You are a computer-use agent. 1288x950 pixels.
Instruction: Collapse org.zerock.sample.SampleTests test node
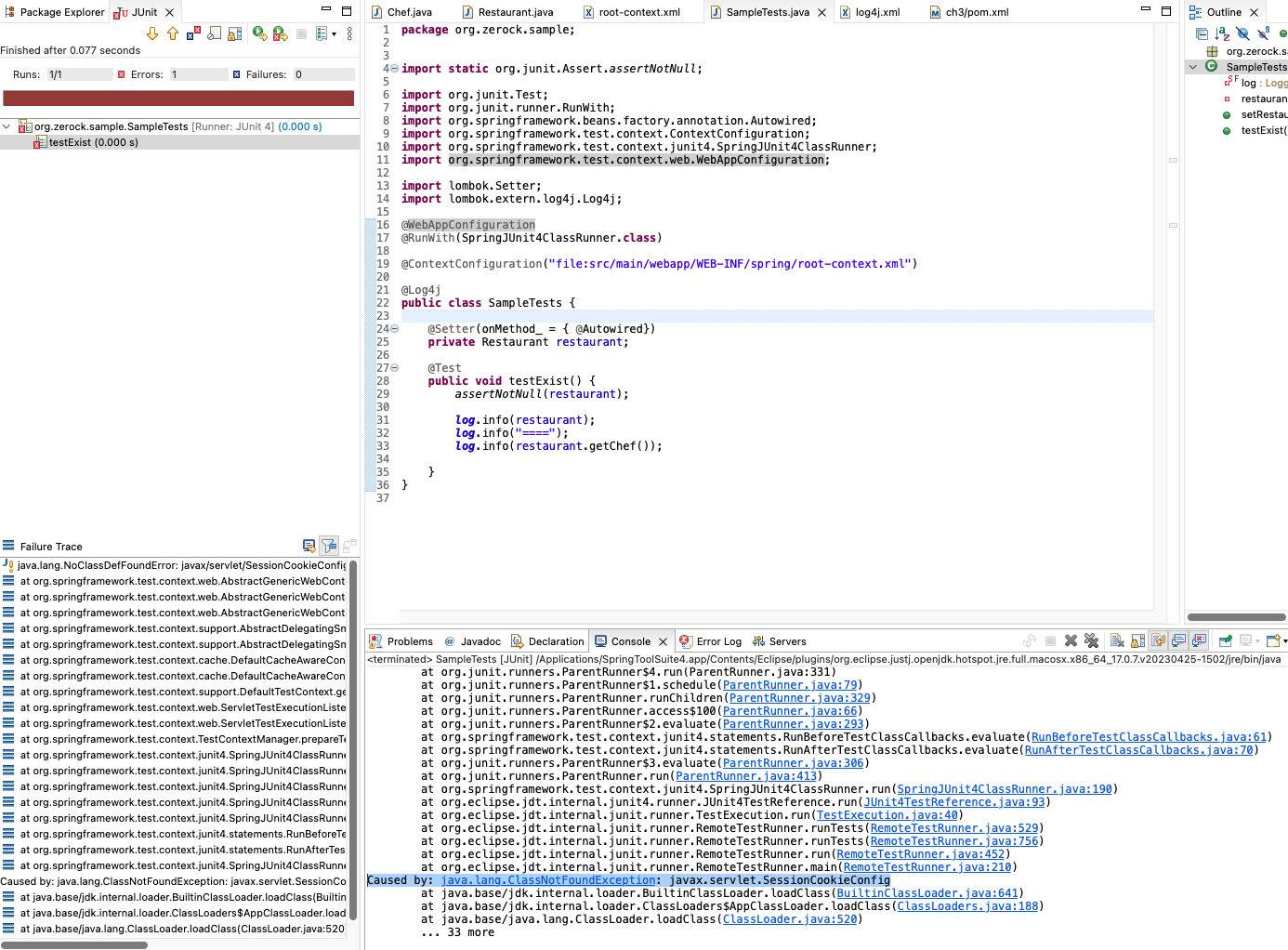point(7,126)
